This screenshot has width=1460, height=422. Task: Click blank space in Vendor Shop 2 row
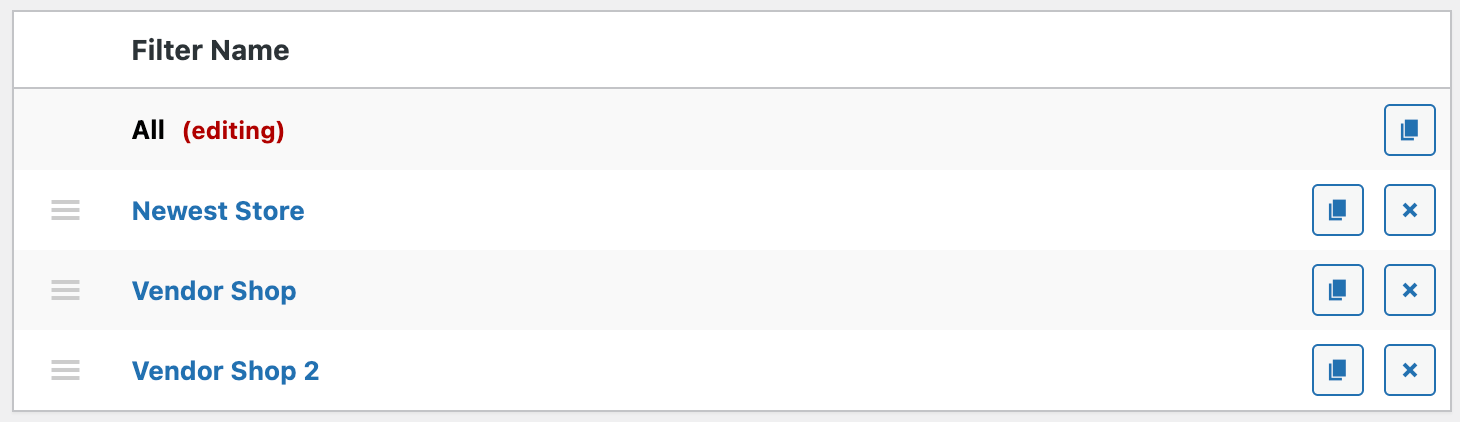800,370
